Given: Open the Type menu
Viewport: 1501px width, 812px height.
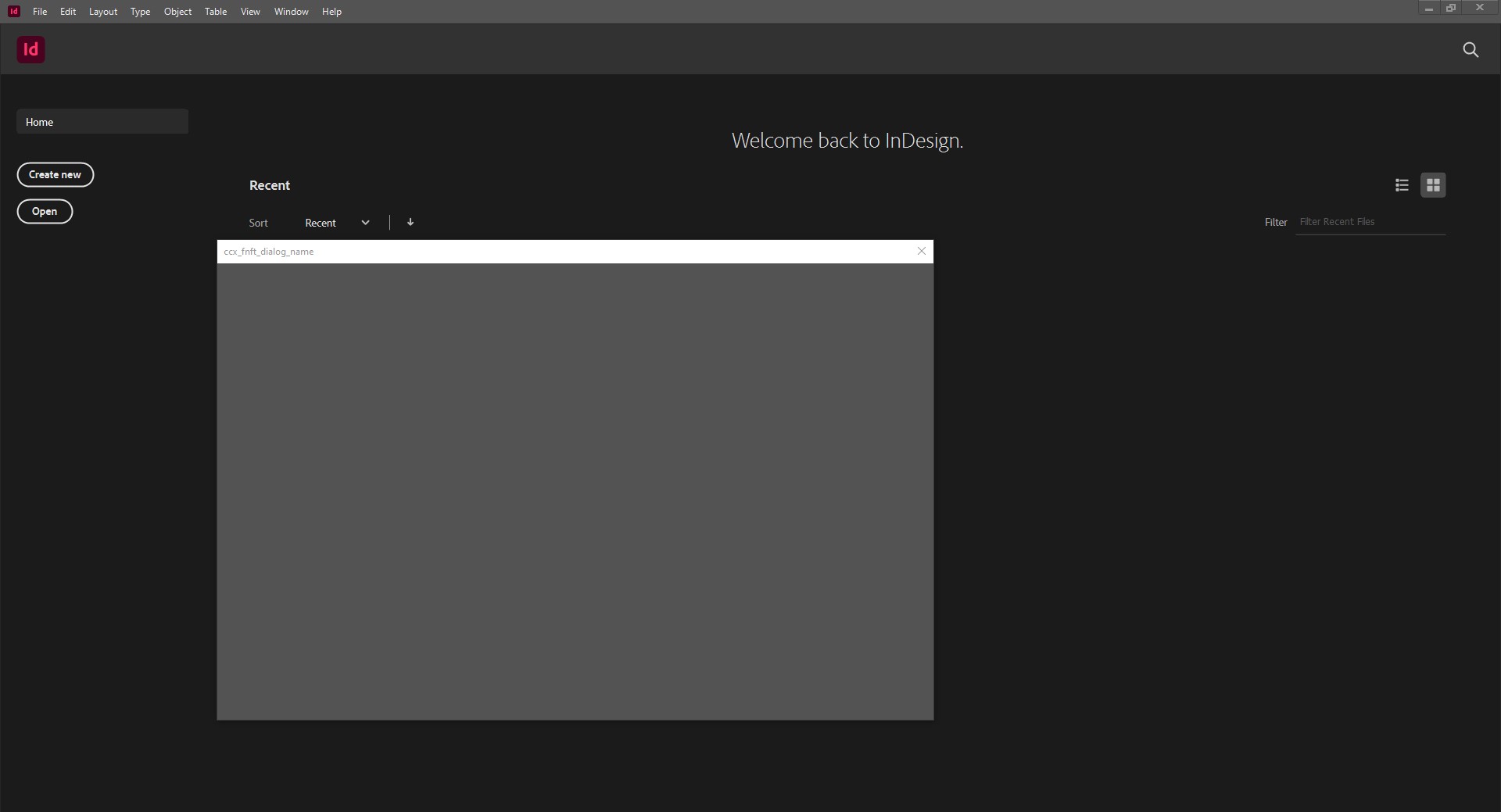Looking at the screenshot, I should [141, 12].
